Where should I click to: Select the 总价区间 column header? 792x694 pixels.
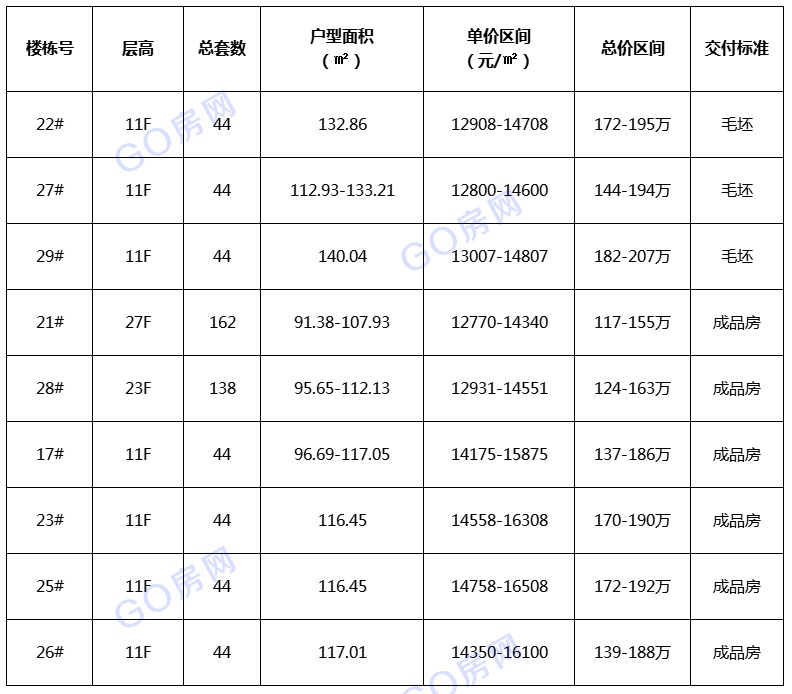tap(632, 49)
